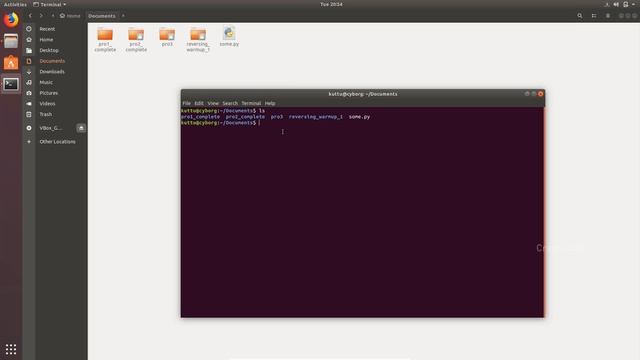Go forward with Files forward arrow
The height and width of the screenshot is (360, 640).
coord(41,16)
